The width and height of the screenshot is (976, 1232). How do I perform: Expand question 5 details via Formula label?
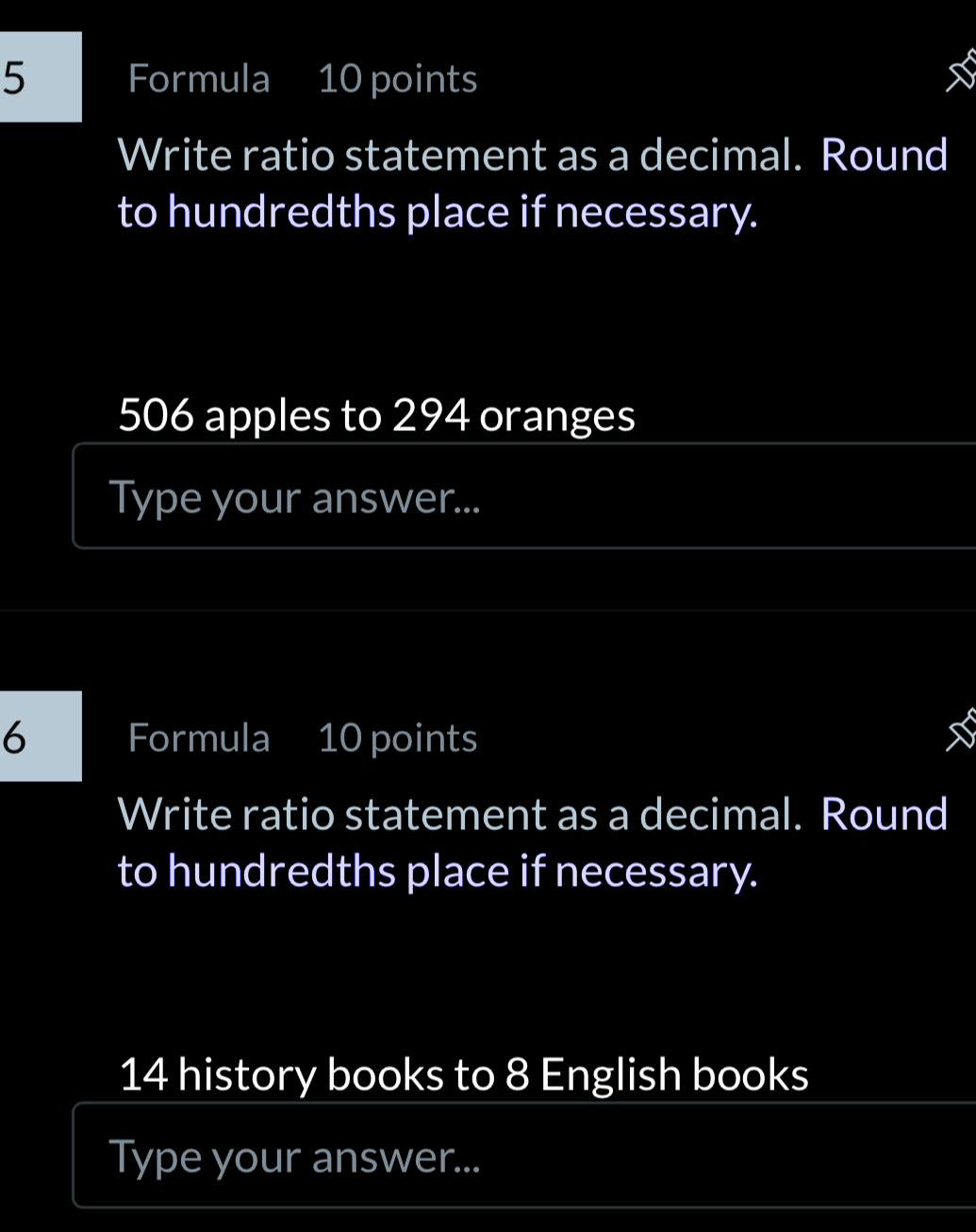199,78
